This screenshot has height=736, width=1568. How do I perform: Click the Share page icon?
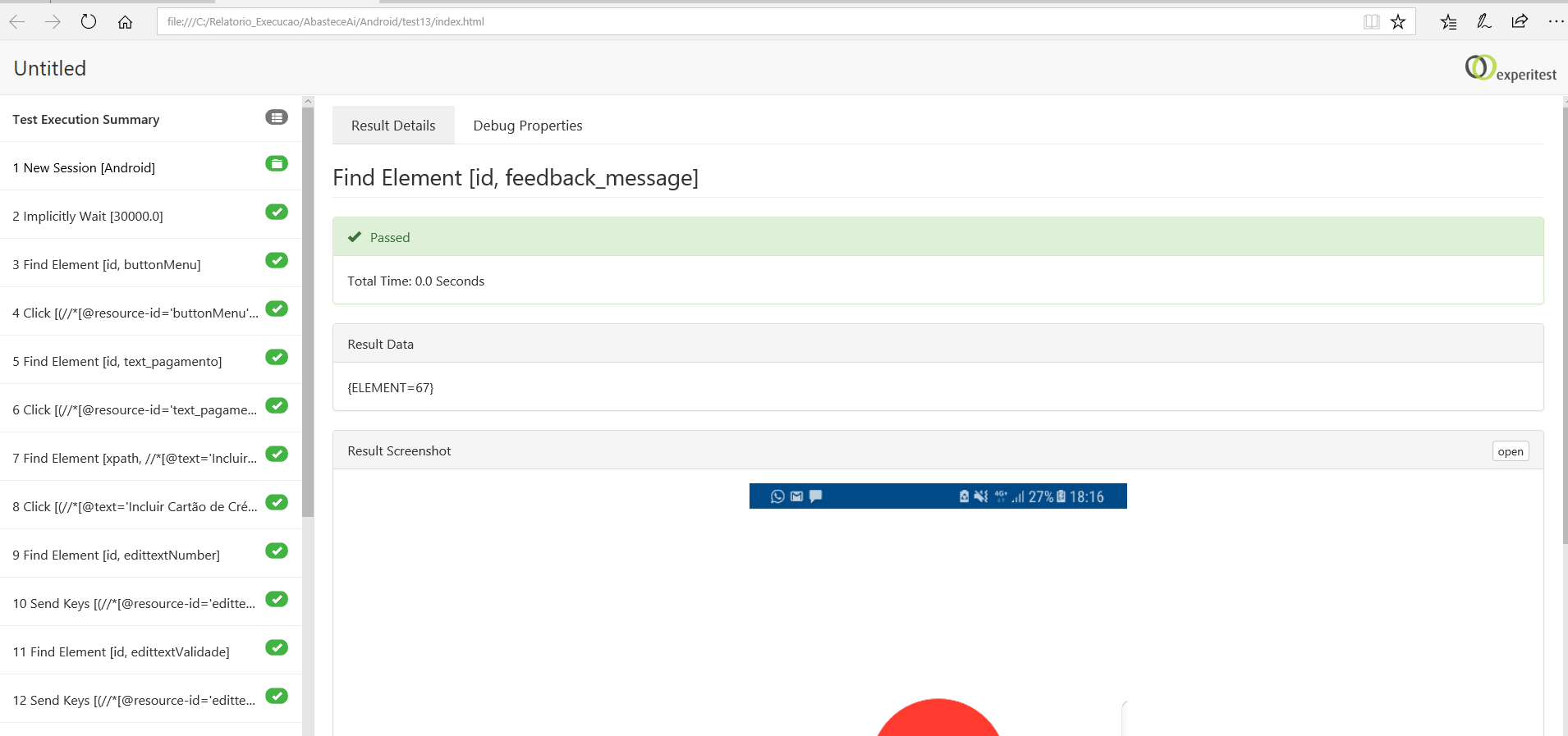(x=1520, y=22)
